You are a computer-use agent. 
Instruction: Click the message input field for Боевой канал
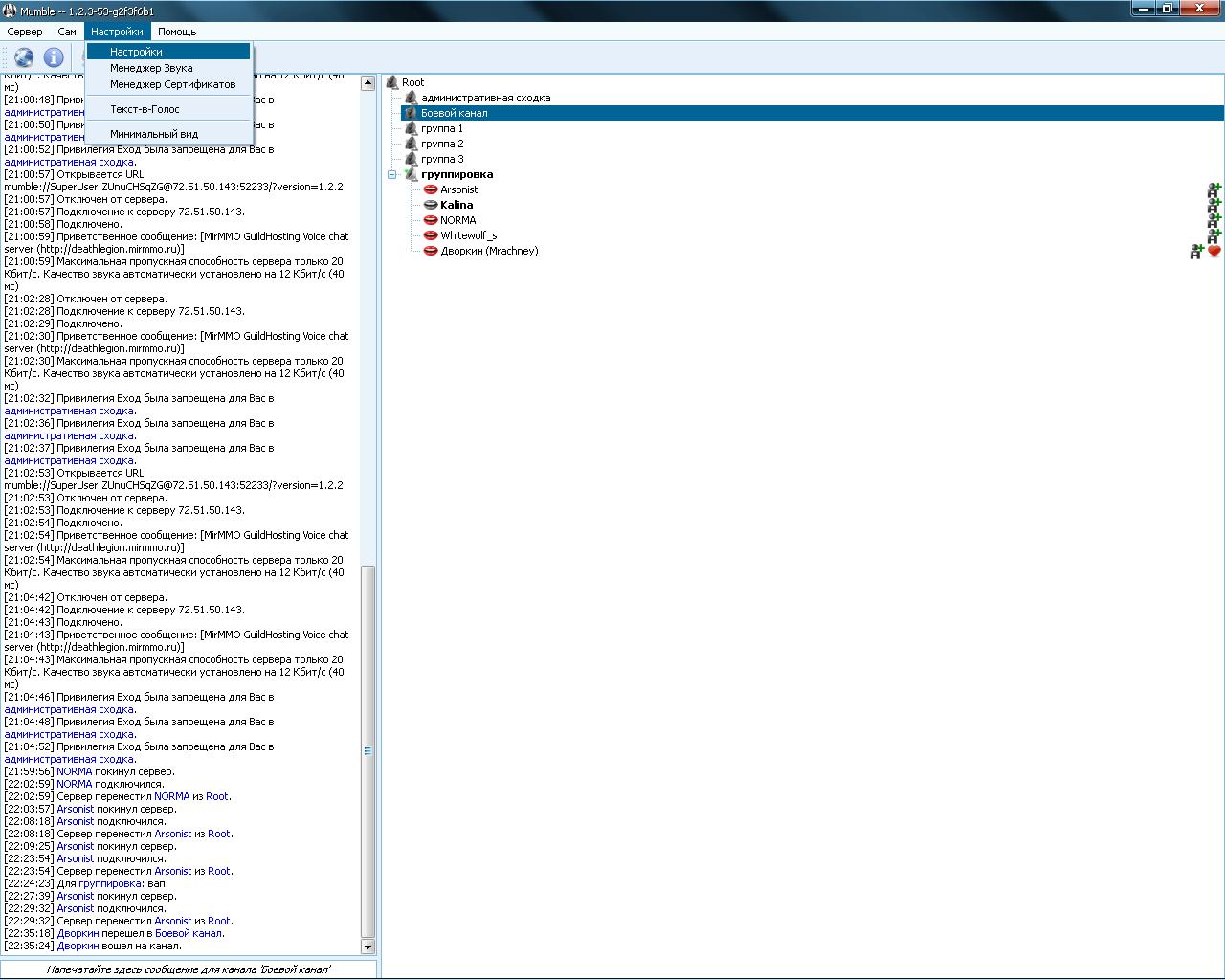189,969
